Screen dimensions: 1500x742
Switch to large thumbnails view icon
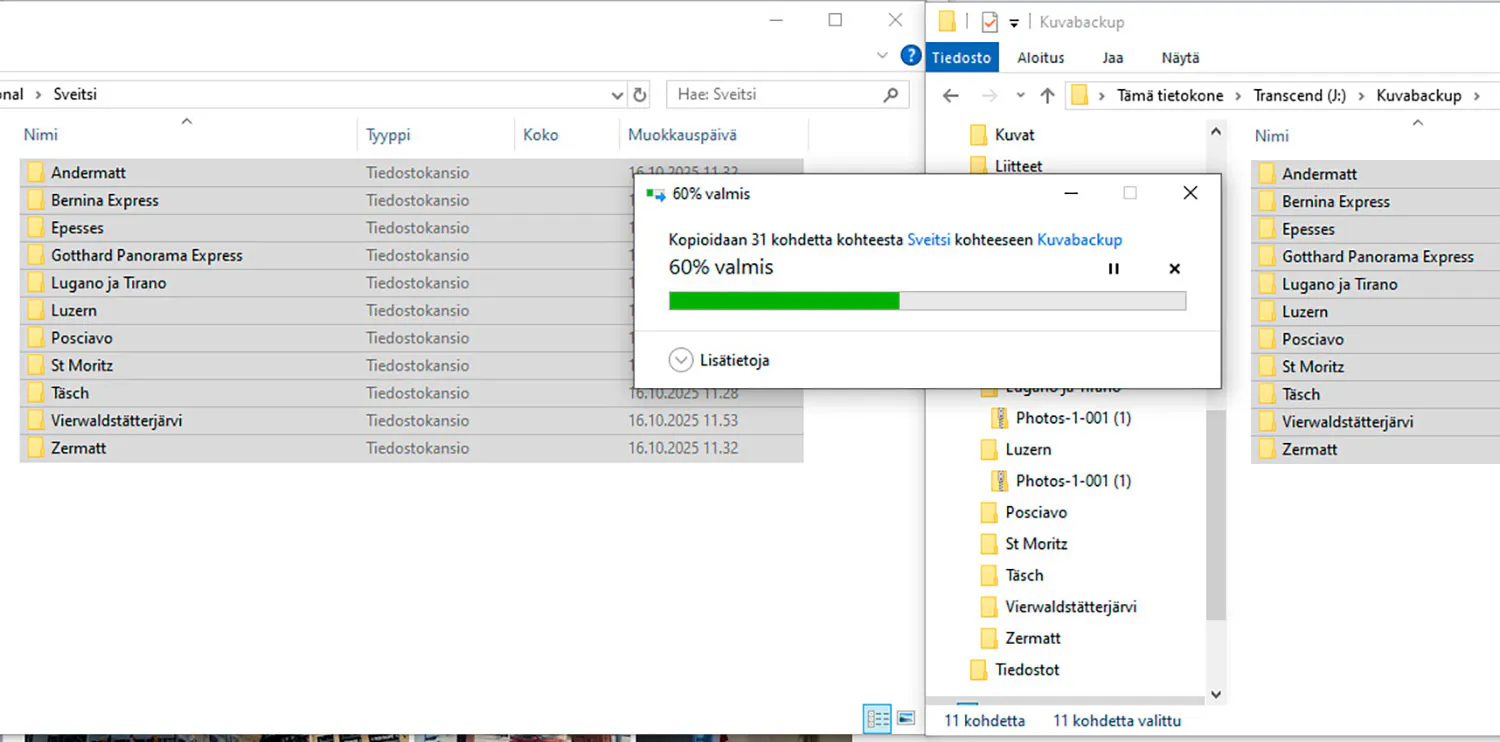906,718
